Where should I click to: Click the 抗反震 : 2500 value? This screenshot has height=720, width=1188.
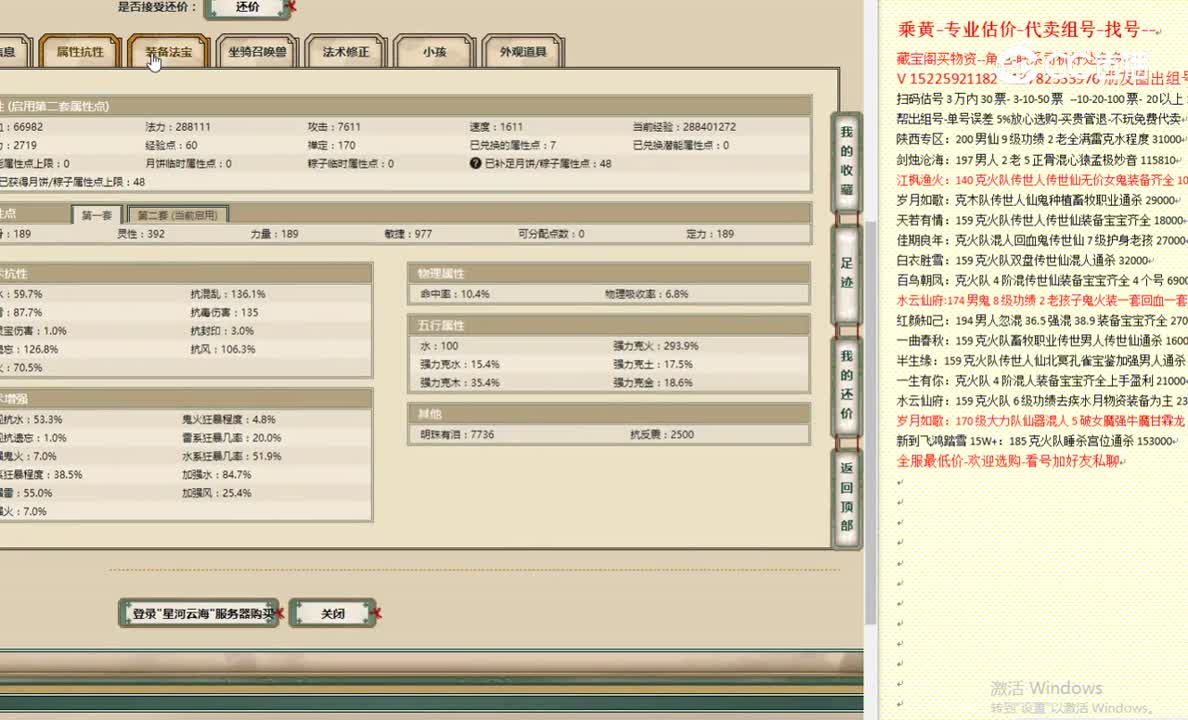click(662, 434)
